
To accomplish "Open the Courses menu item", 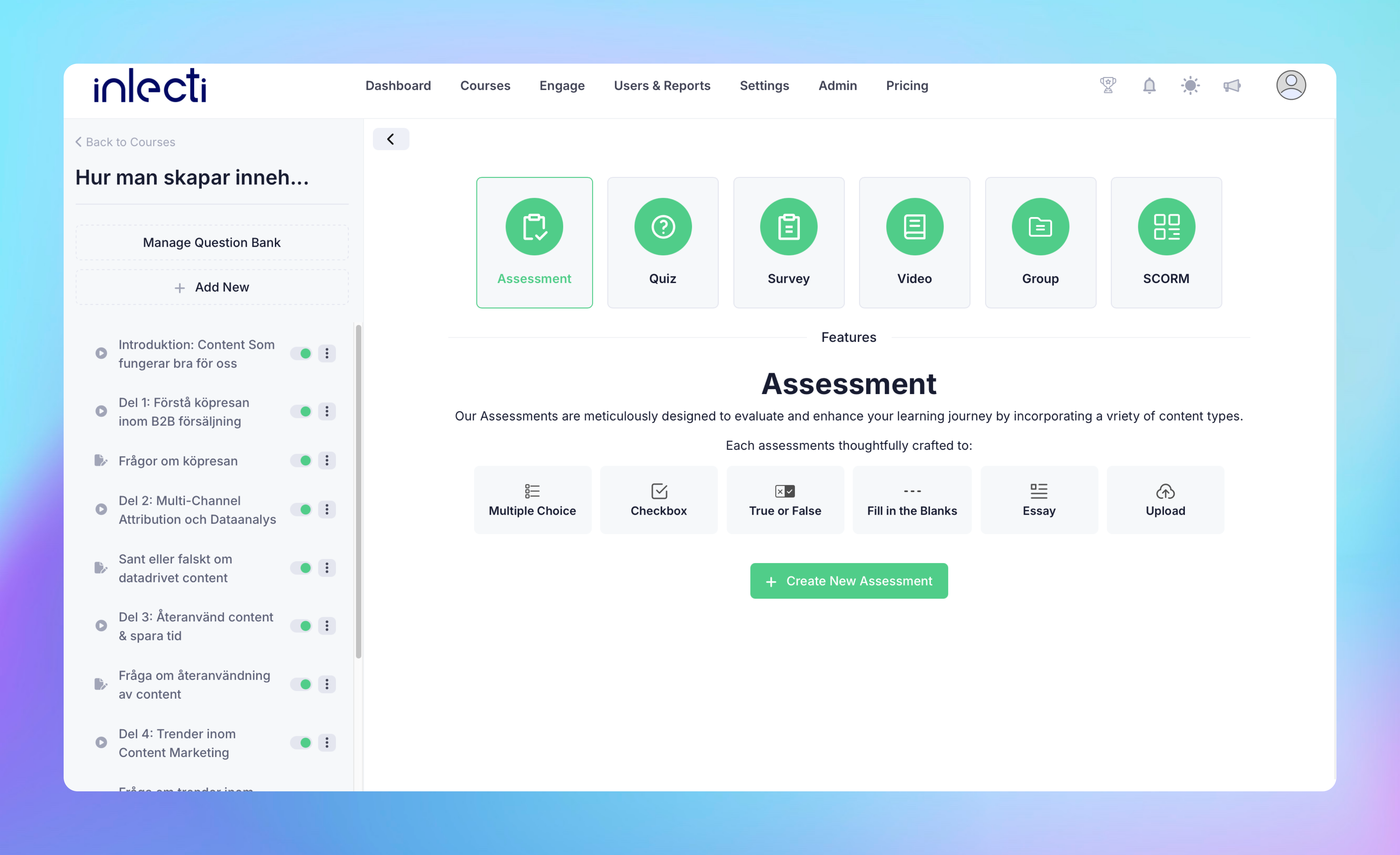I will point(485,85).
